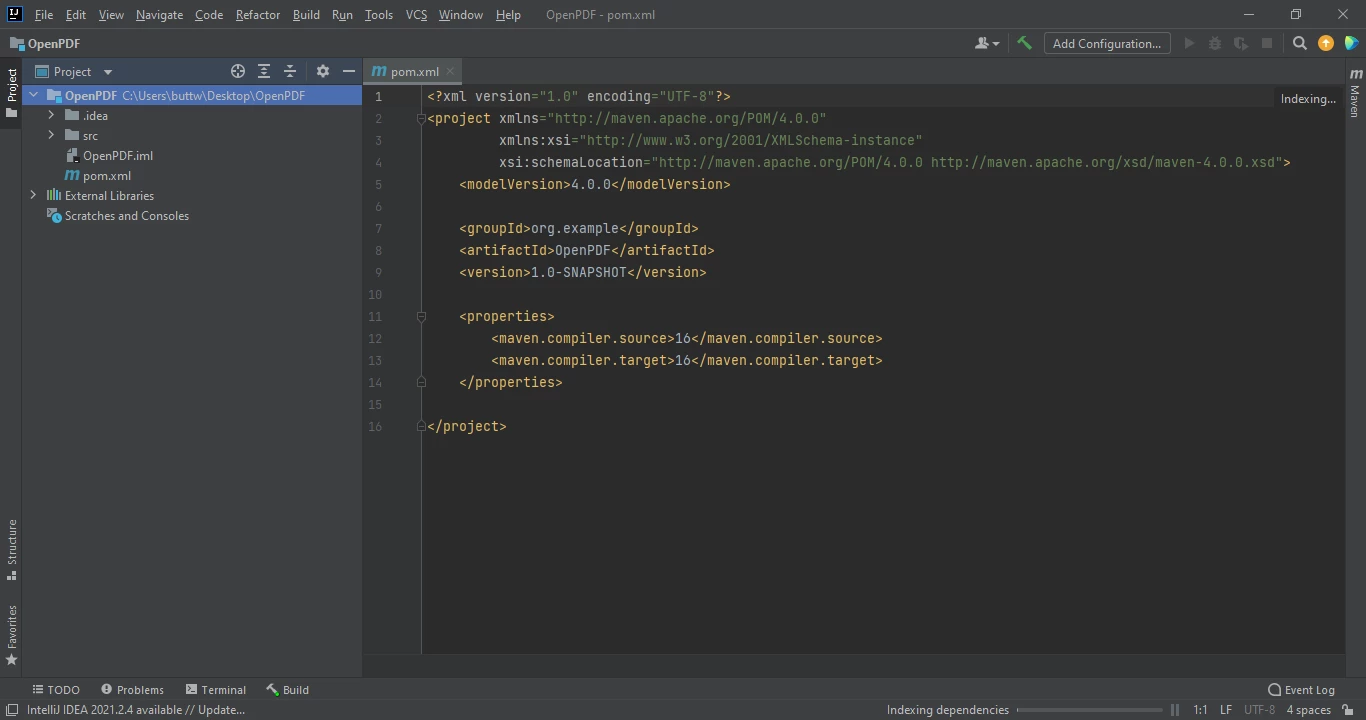Close the pom.xml editor tab
1366x720 pixels.
tap(450, 71)
